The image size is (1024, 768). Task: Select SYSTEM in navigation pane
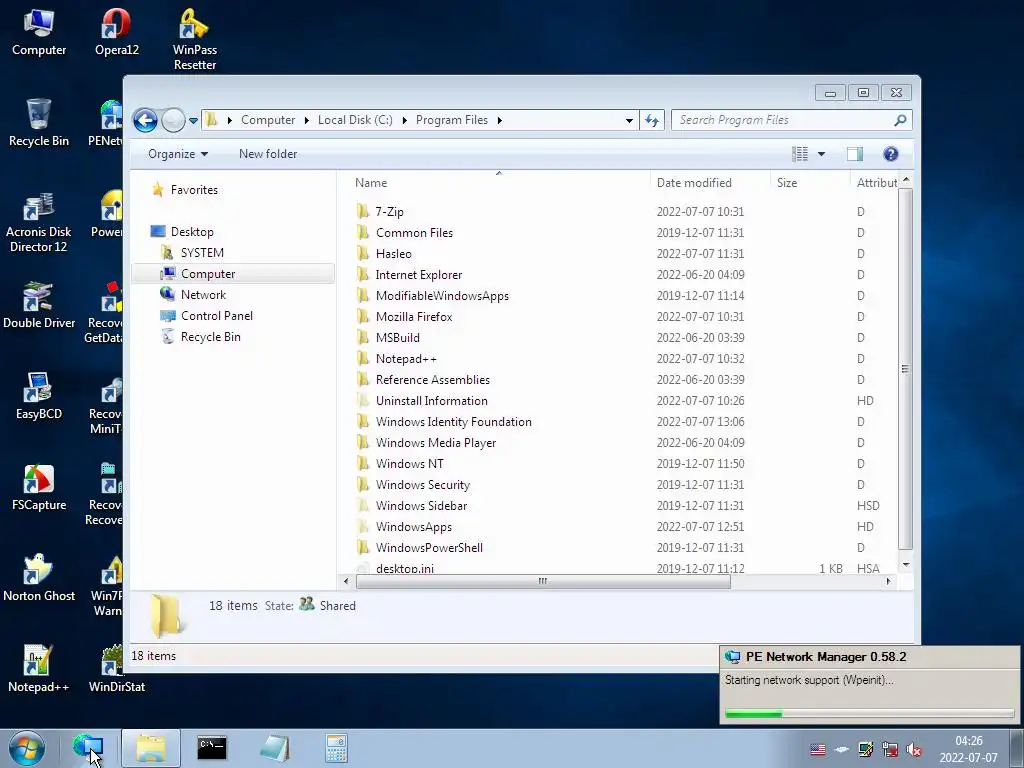[202, 253]
